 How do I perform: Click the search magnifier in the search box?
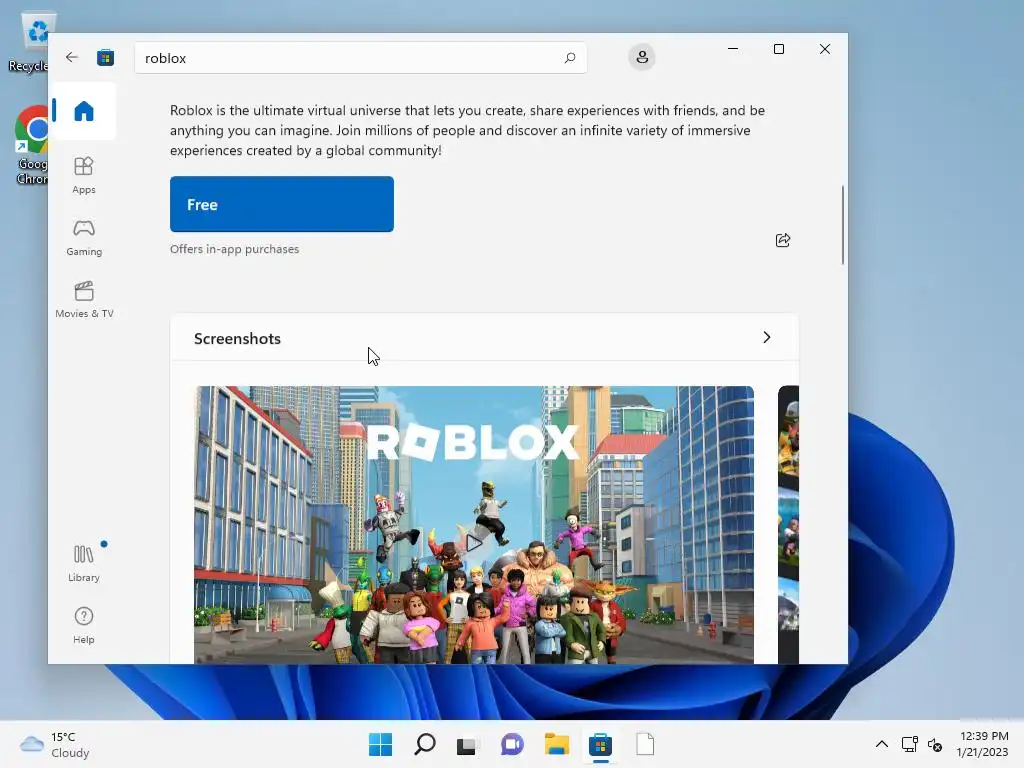coord(569,57)
